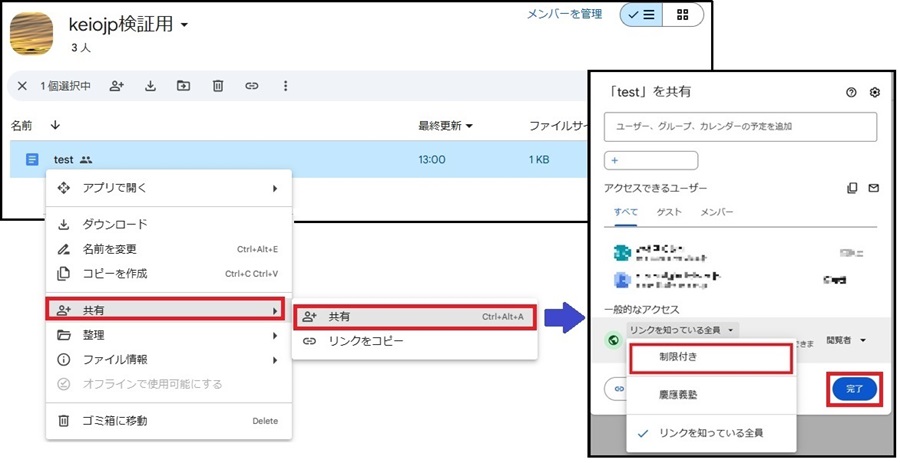Click the trash icon in selection toolbar
The height and width of the screenshot is (463, 900).
pyautogui.click(x=217, y=86)
